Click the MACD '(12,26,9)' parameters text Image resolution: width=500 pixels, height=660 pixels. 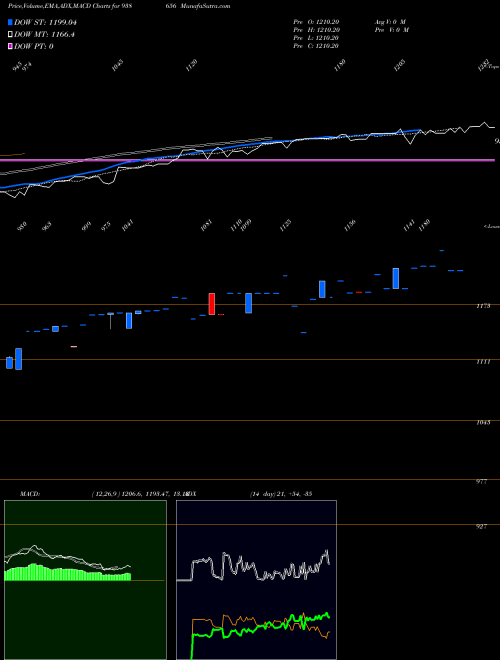[x=106, y=494]
